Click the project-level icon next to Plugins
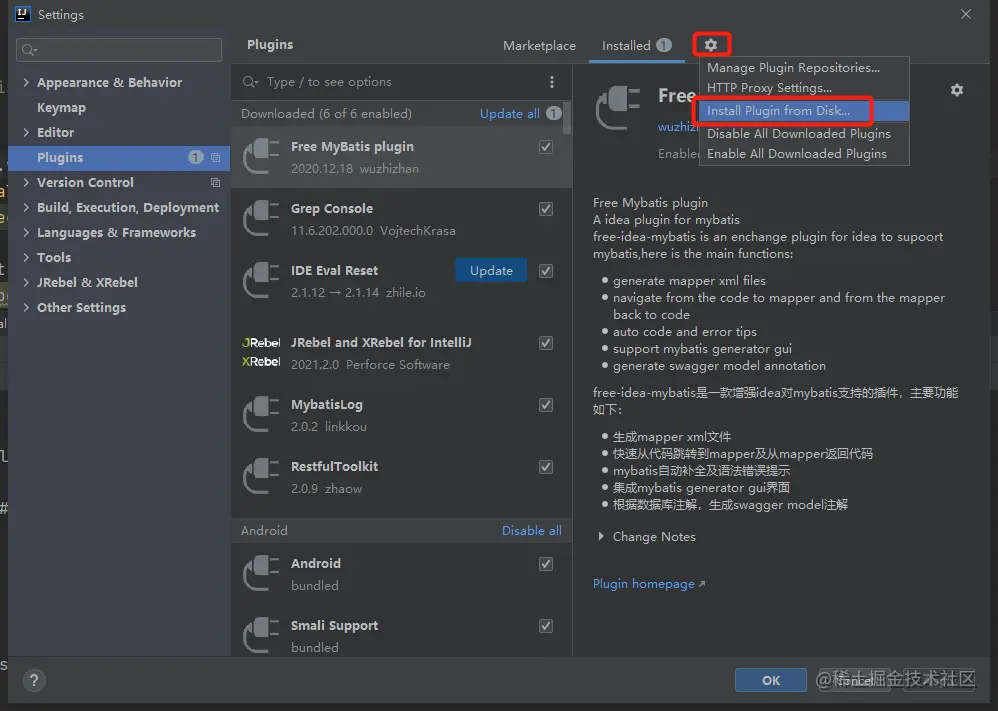The height and width of the screenshot is (711, 998). click(216, 157)
